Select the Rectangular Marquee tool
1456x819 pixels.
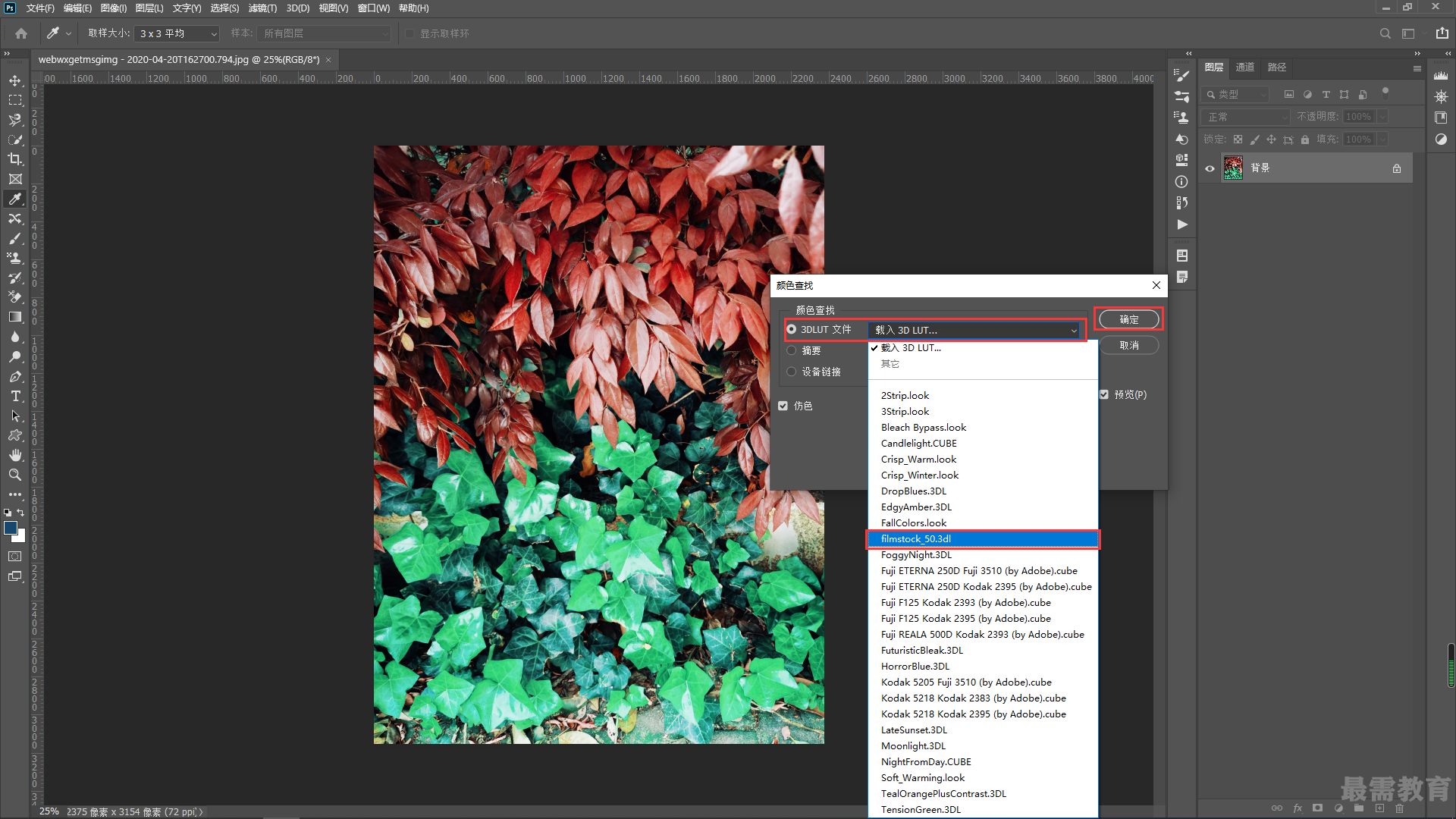click(15, 100)
